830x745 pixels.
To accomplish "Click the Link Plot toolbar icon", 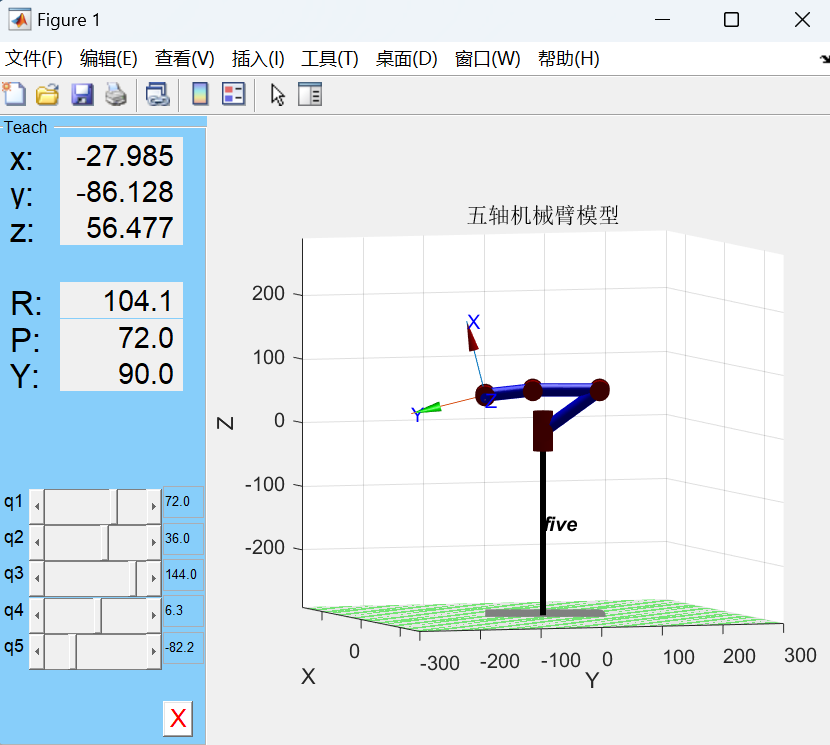I will coord(157,95).
